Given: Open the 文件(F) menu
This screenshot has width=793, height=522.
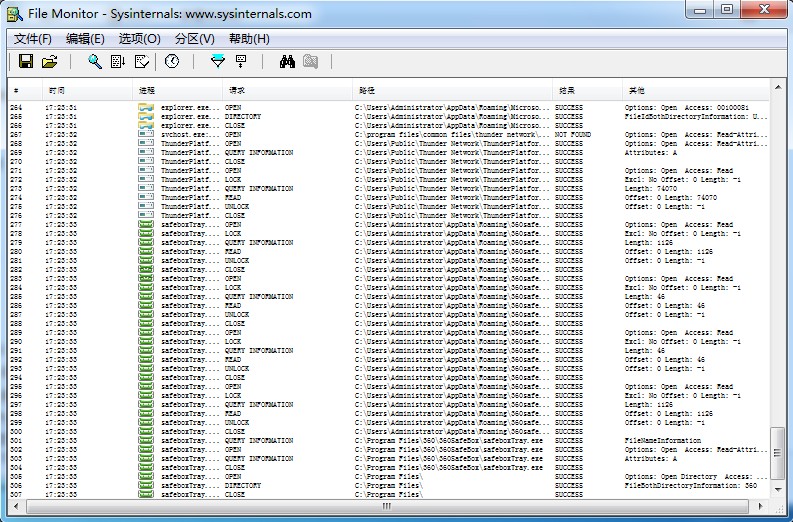Looking at the screenshot, I should tap(33, 39).
